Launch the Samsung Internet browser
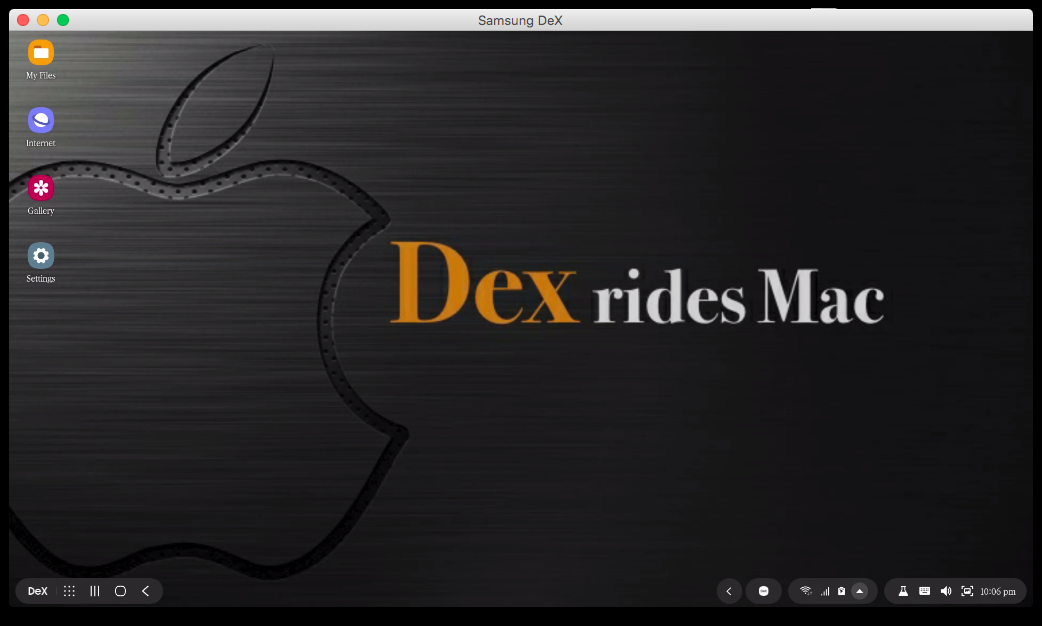The width and height of the screenshot is (1042, 626). (x=41, y=121)
